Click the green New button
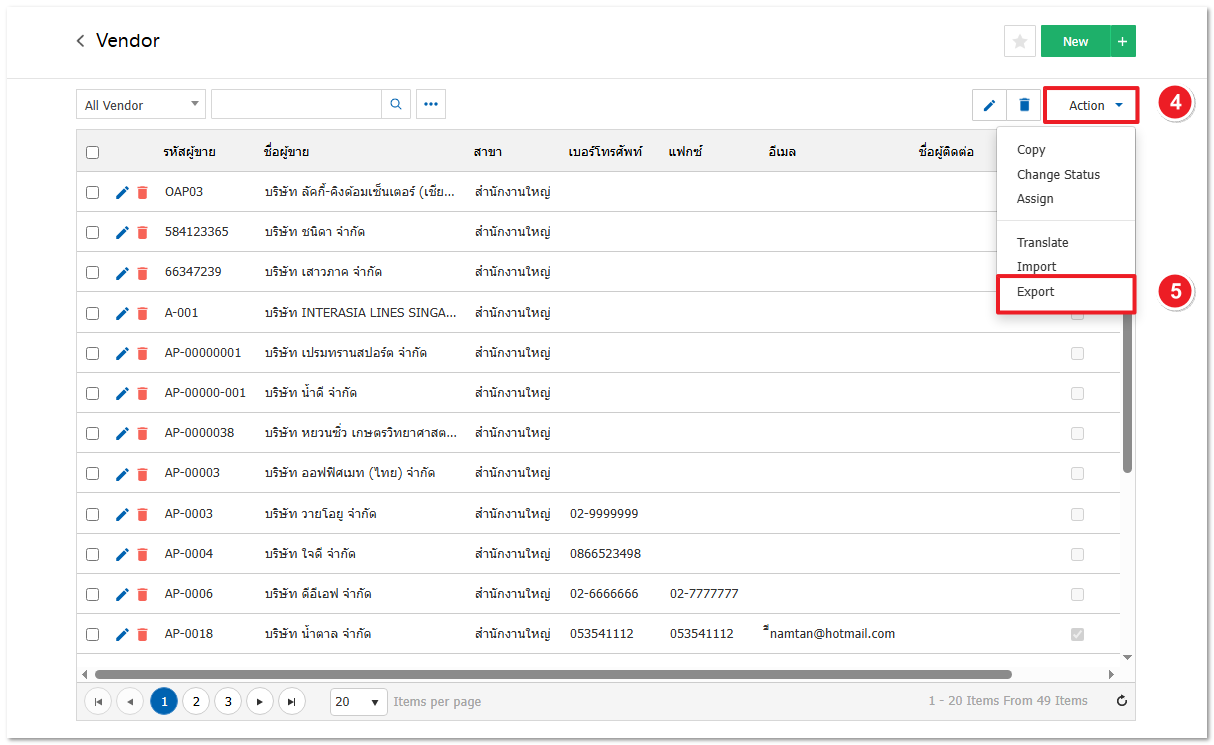 coord(1075,41)
